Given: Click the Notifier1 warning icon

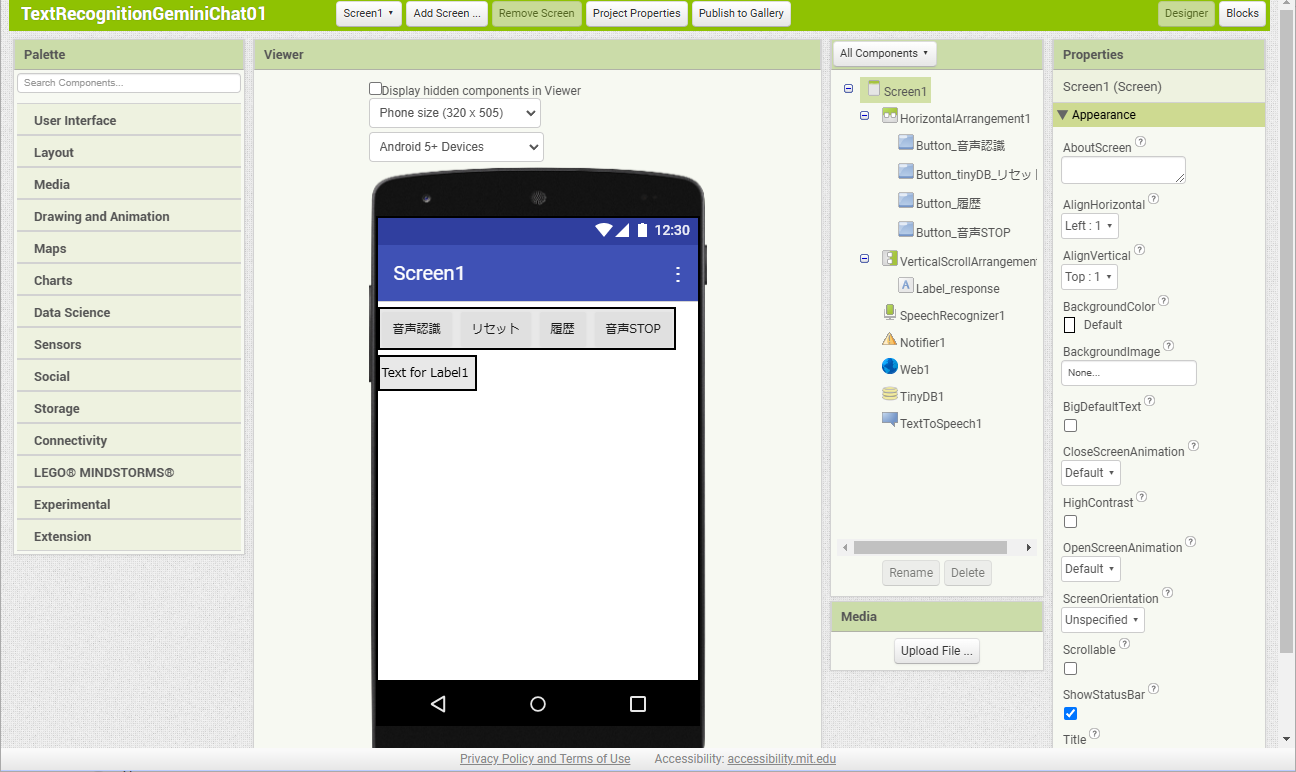Looking at the screenshot, I should click(890, 340).
